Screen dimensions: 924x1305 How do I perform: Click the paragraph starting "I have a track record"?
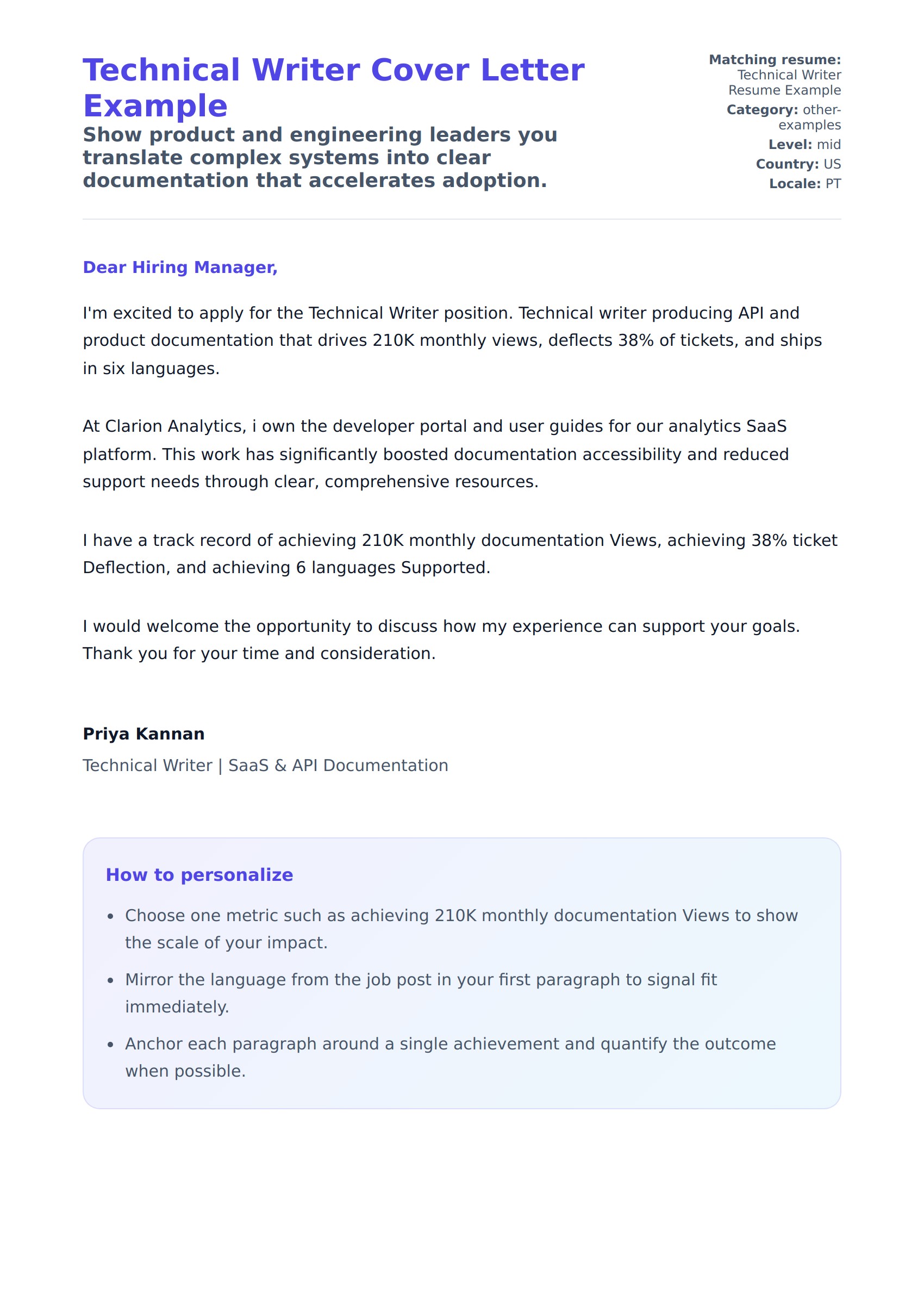click(x=460, y=553)
